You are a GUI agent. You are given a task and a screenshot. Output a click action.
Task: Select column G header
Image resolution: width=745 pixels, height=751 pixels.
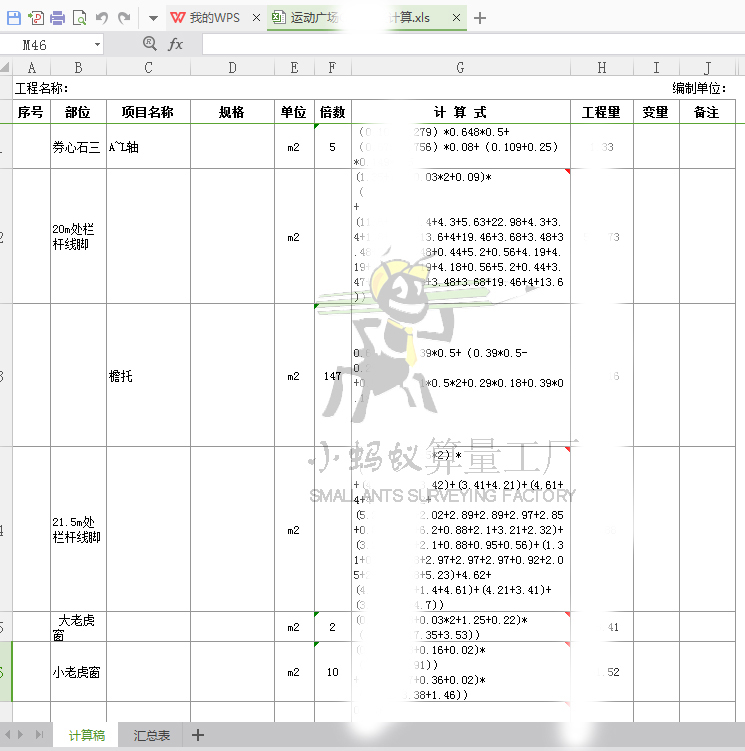point(460,68)
